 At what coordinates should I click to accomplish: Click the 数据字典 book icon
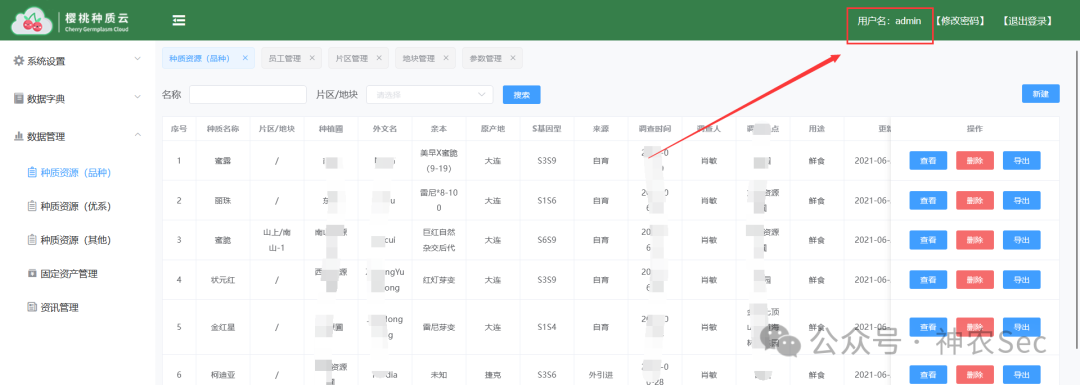pos(19,98)
